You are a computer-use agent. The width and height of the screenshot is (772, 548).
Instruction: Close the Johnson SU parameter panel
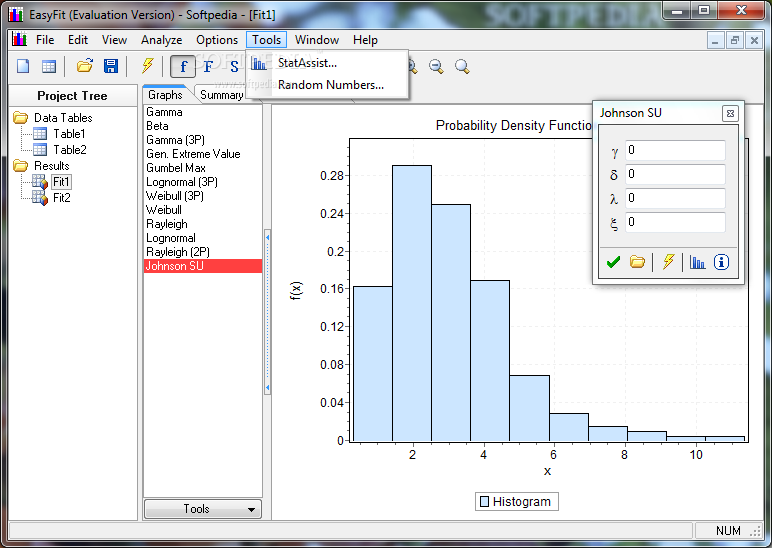(x=730, y=113)
